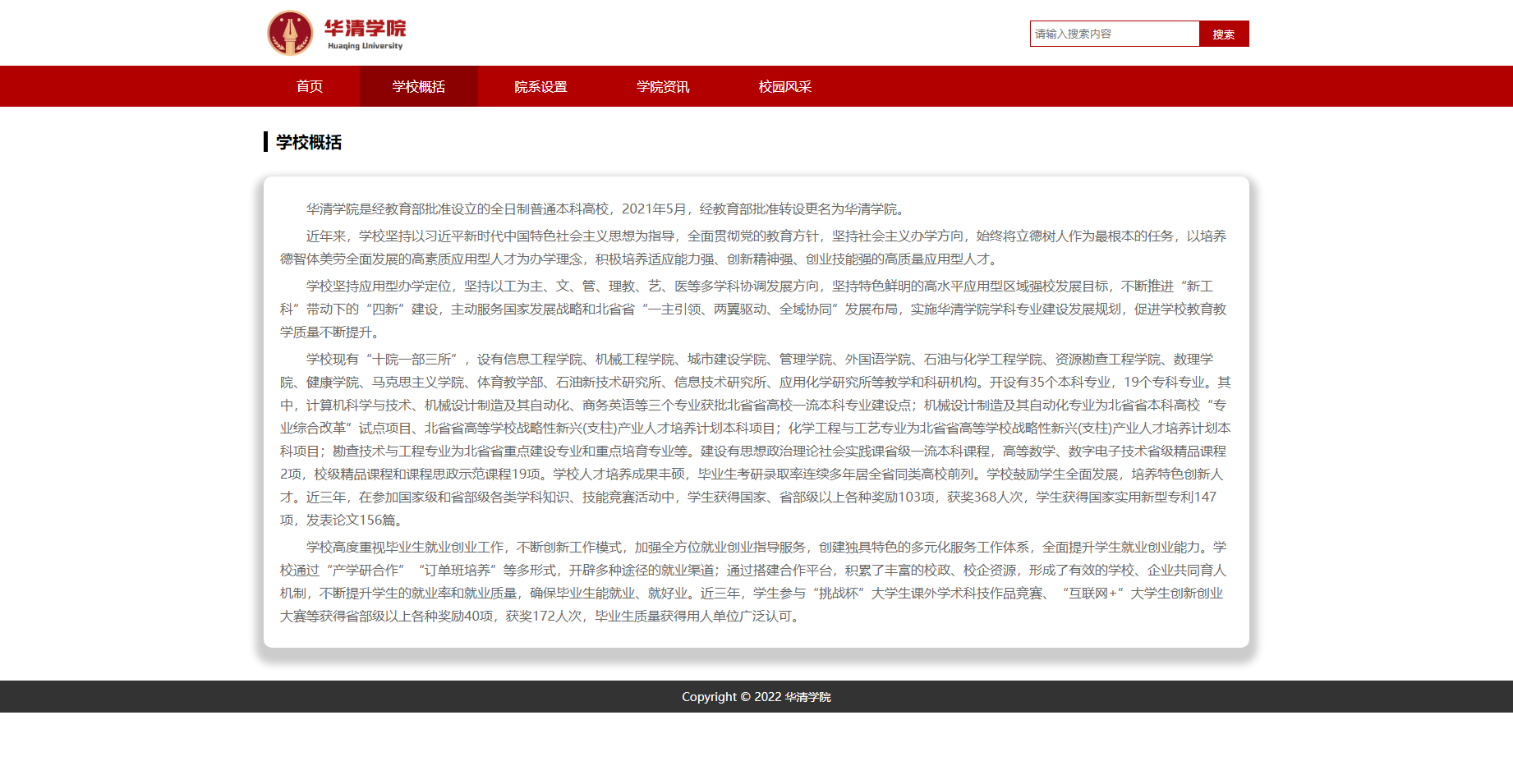Select the 学校概括 navigation tab
This screenshot has width=1513, height=784.
click(419, 86)
